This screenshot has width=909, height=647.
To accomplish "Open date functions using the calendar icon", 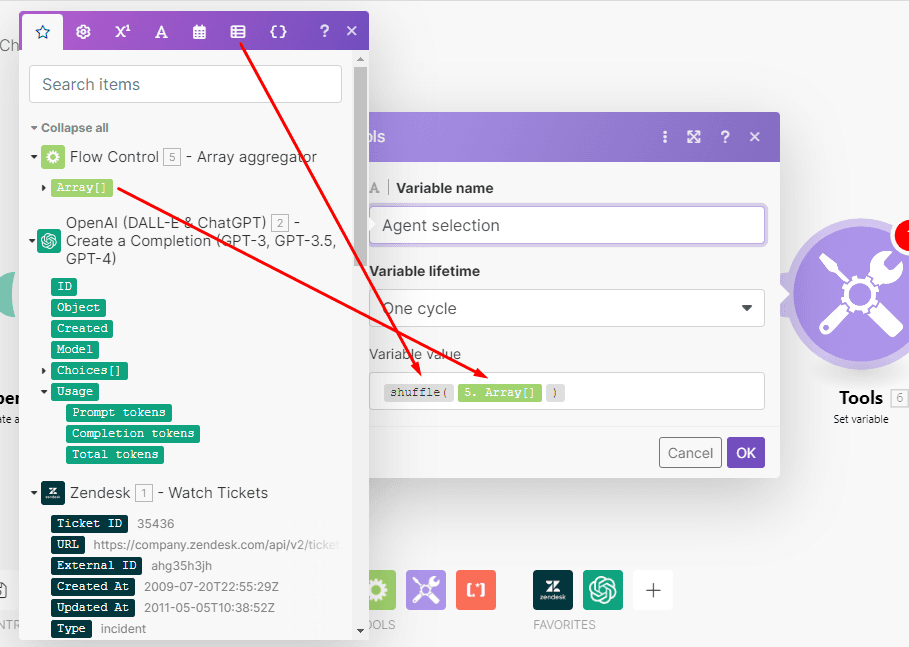I will point(199,31).
